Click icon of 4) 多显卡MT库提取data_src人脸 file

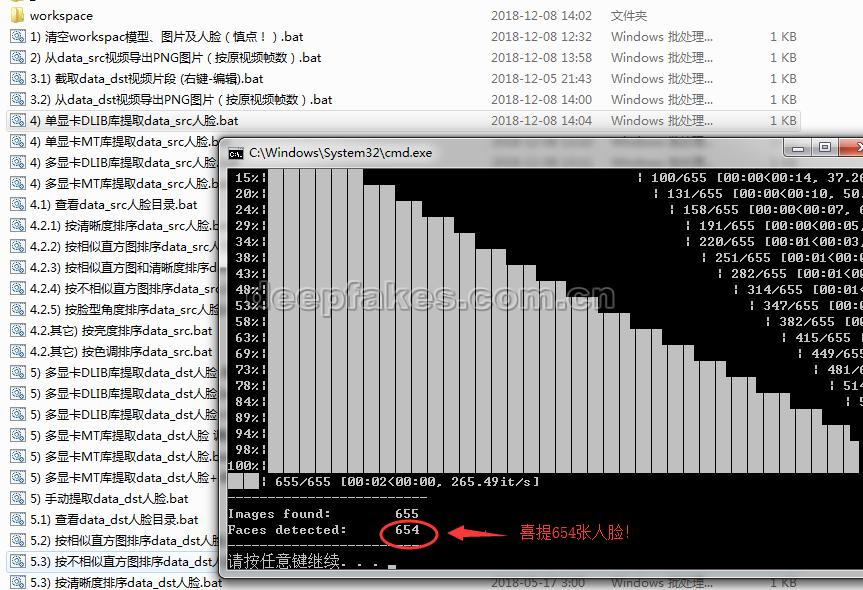coord(18,183)
